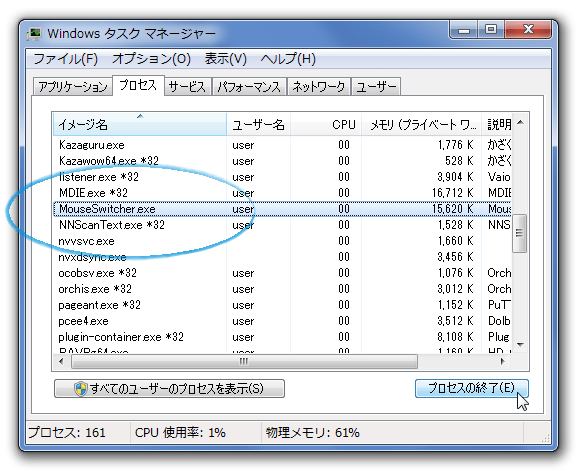The width and height of the screenshot is (581, 473).
Task: Select the プロセス tab
Action: click(x=138, y=85)
